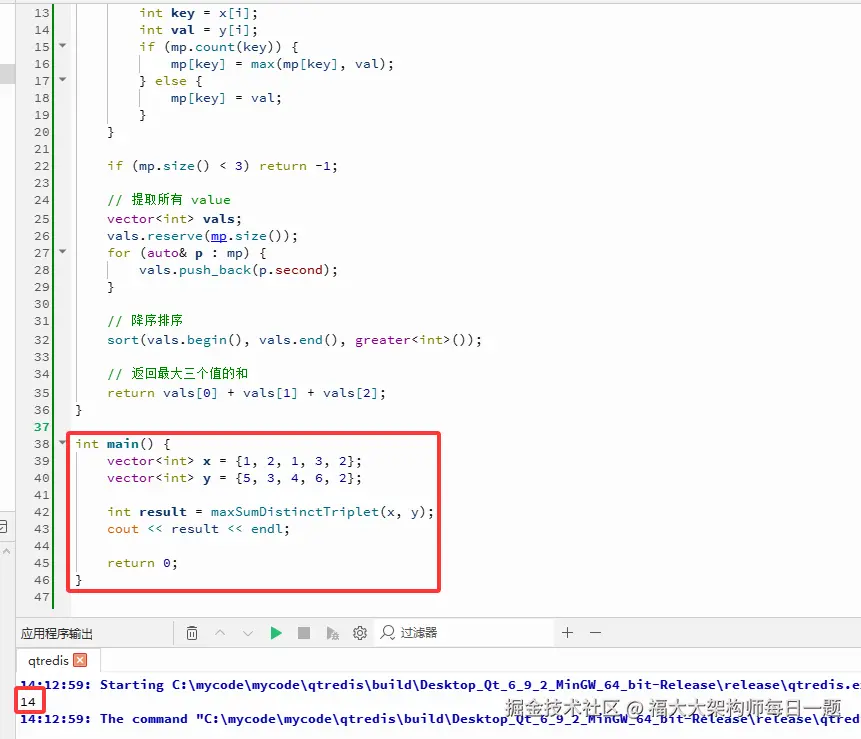The height and width of the screenshot is (739, 861).
Task: Click vector x initializer on line 39
Action: [x=234, y=461]
